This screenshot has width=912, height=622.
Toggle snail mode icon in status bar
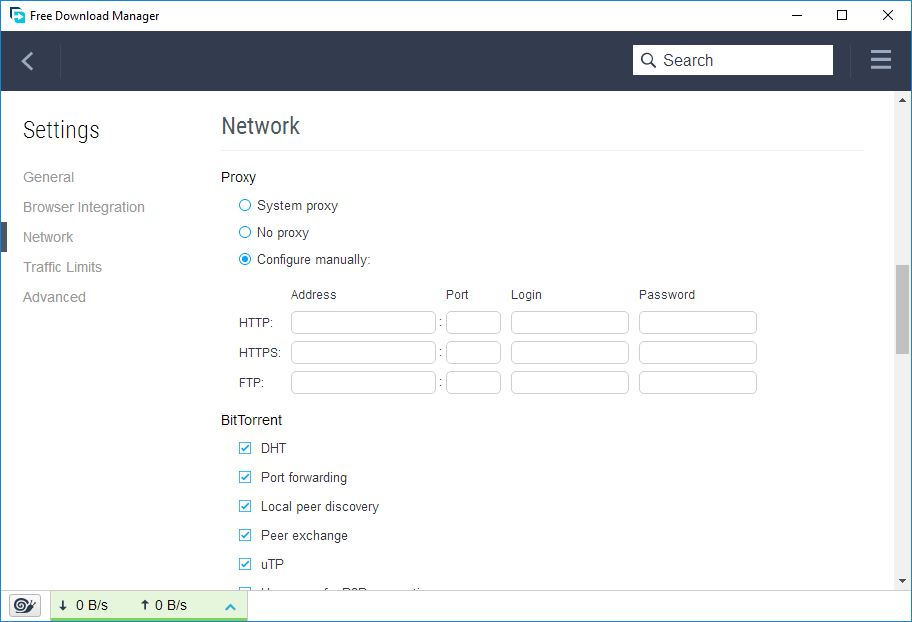tap(25, 606)
